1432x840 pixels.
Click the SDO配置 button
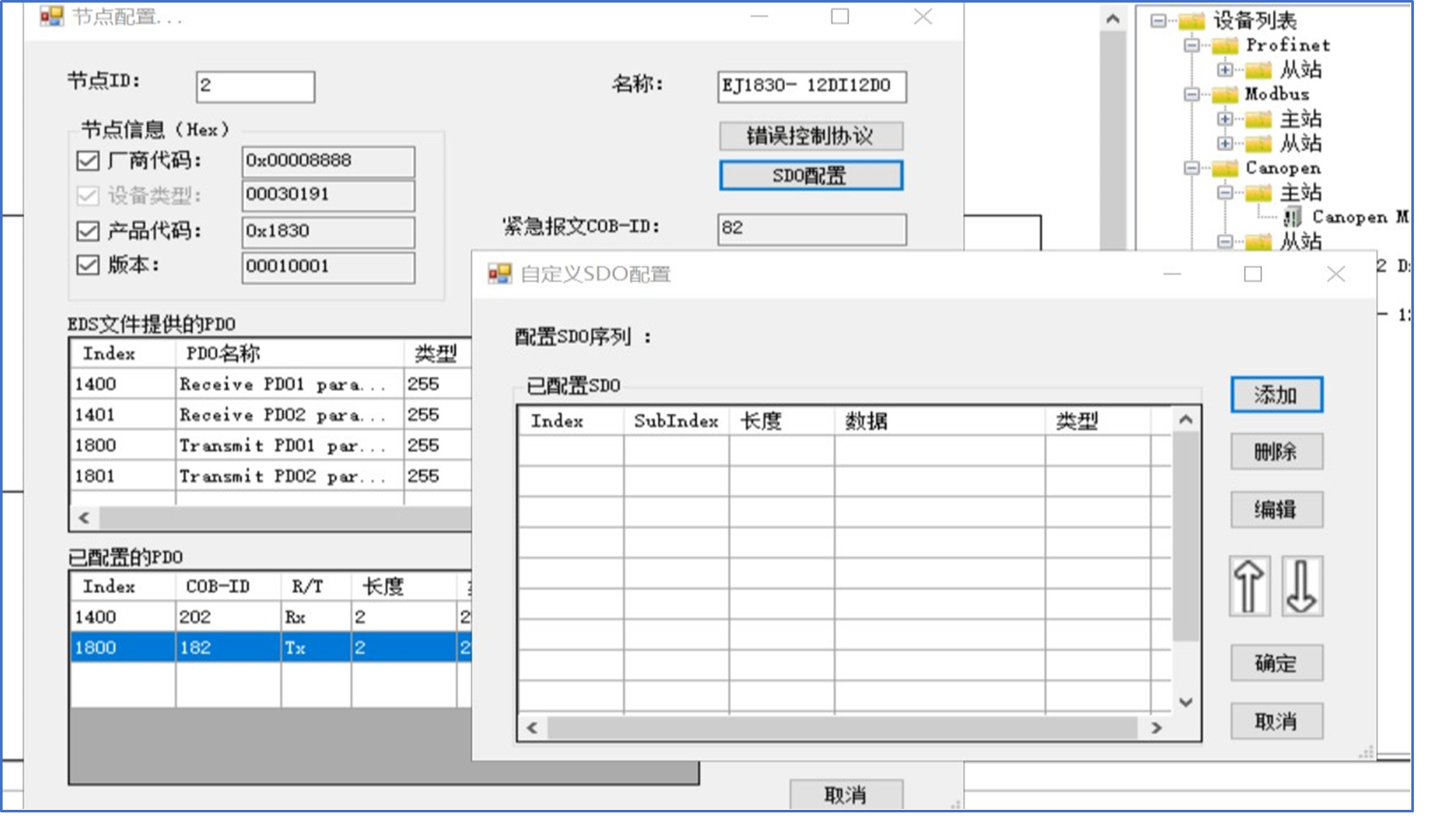[811, 176]
